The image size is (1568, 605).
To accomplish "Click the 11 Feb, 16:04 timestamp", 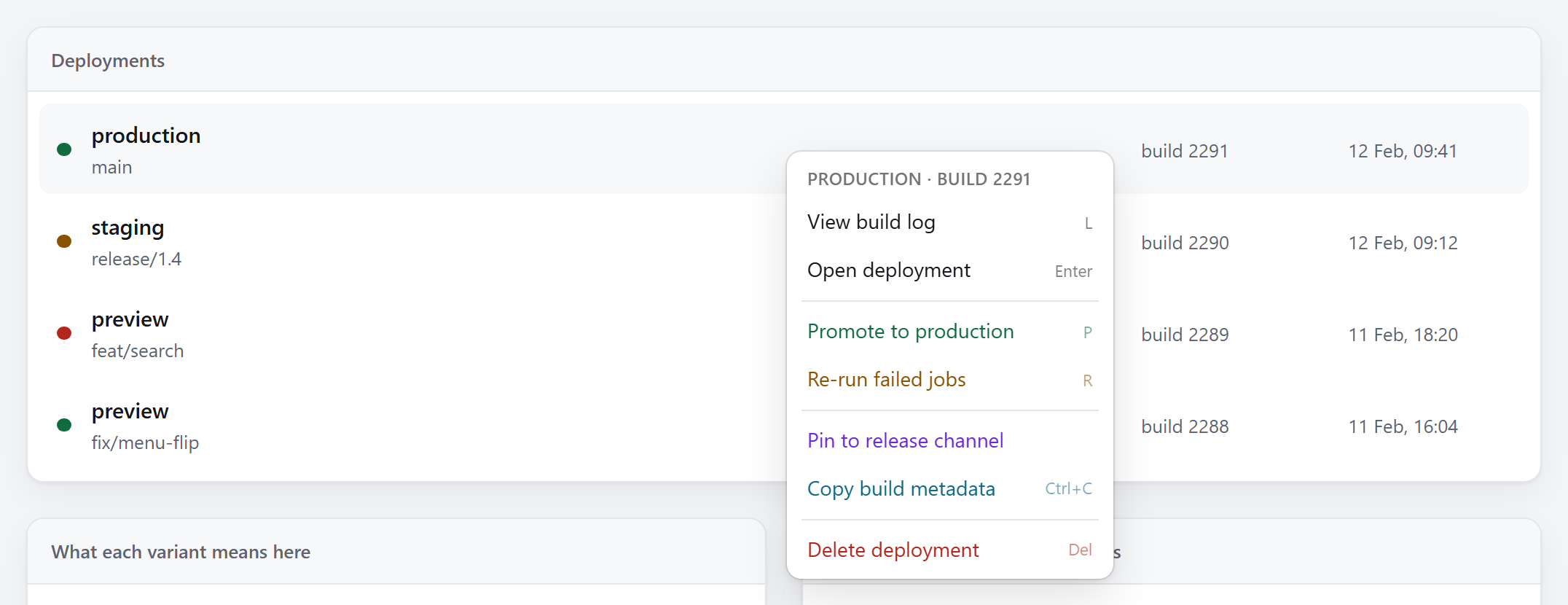I will coord(1403,426).
